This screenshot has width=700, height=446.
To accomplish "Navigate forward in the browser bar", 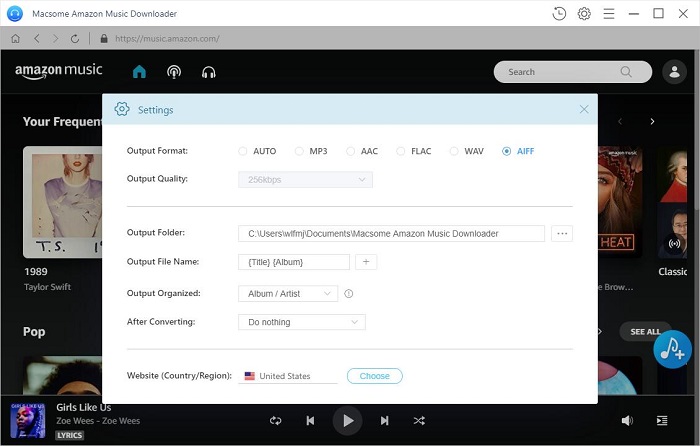I will tap(55, 39).
